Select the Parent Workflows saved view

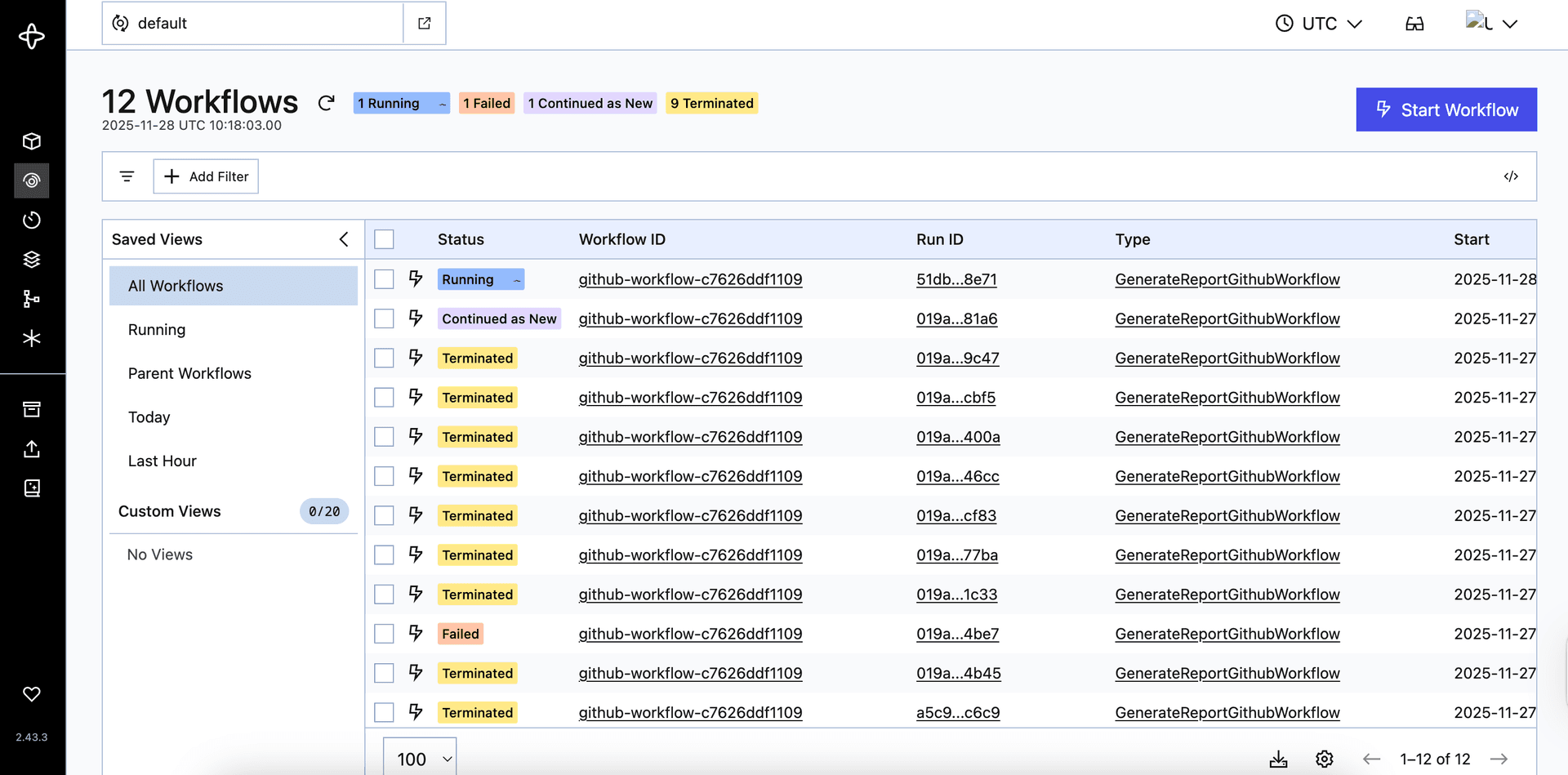189,373
